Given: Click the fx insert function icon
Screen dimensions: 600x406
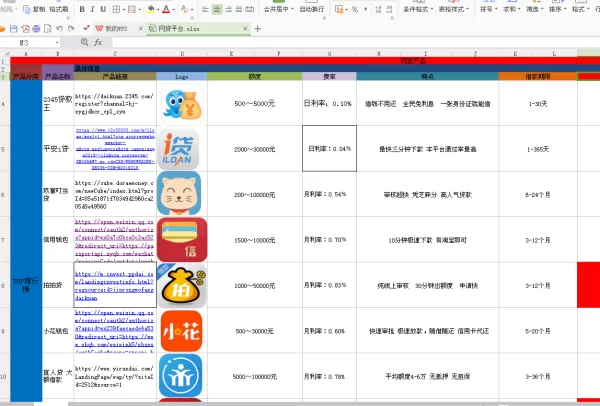Looking at the screenshot, I should click(x=98, y=43).
